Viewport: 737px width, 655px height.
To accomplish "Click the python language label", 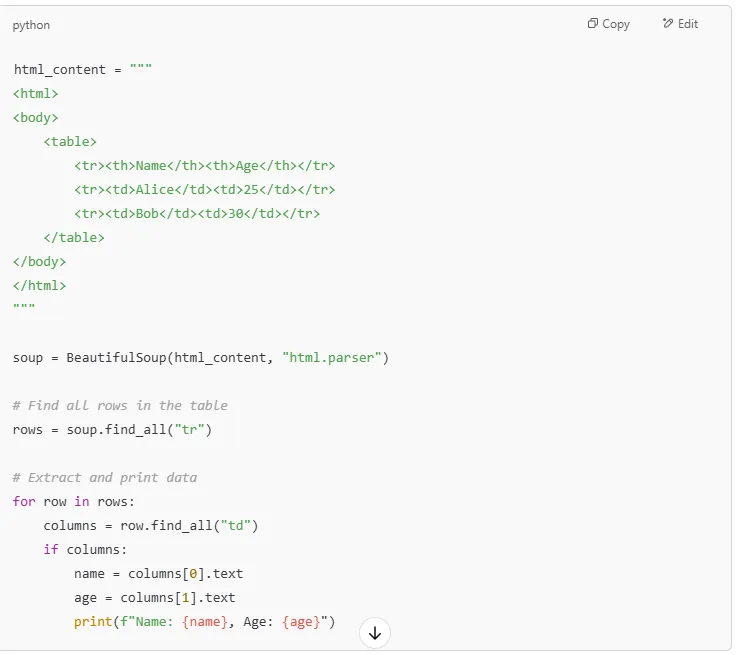I will [31, 25].
